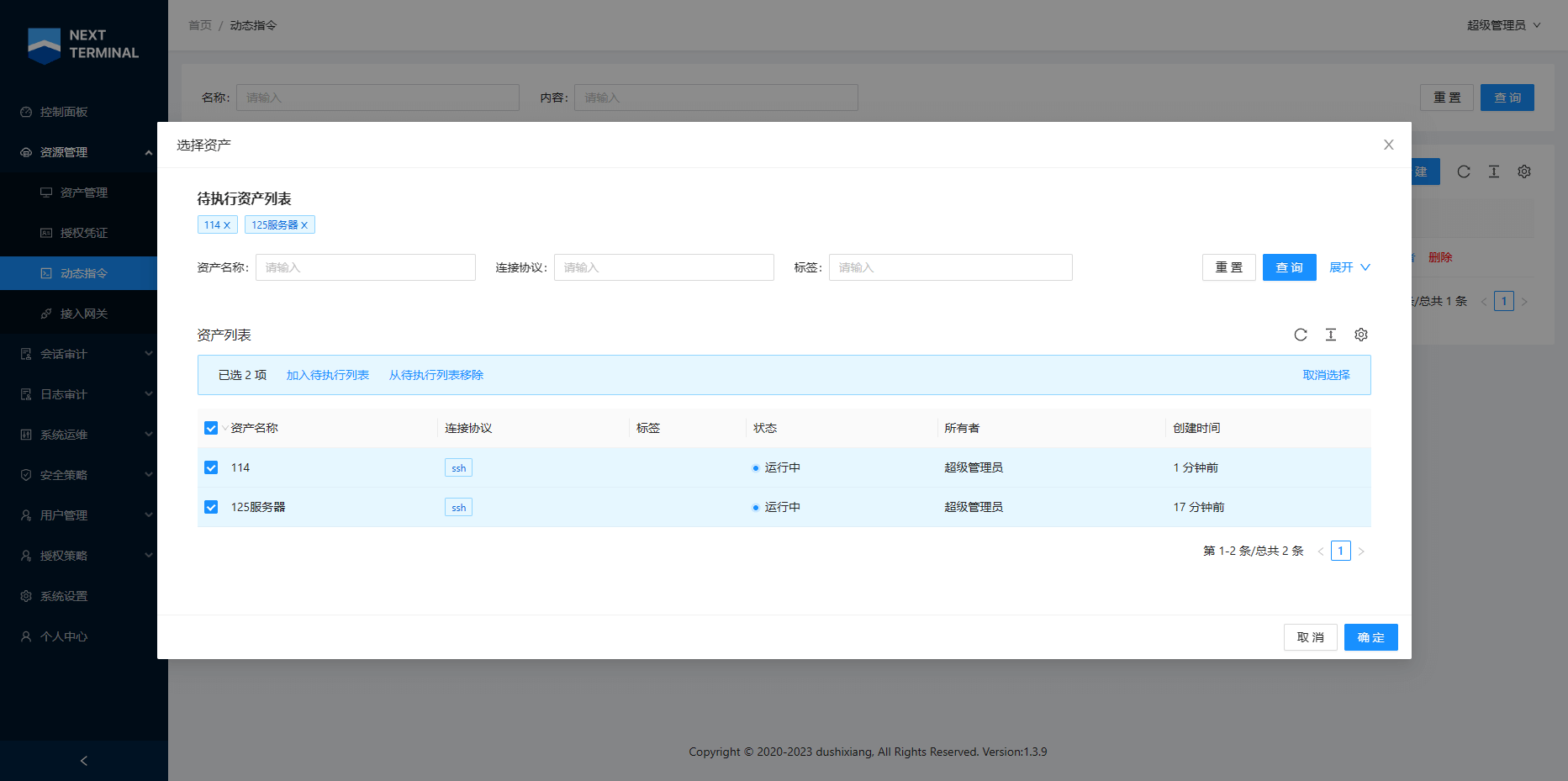This screenshot has height=781, width=1568.
Task: Open the density (row height) icon in asset list
Action: pos(1331,335)
